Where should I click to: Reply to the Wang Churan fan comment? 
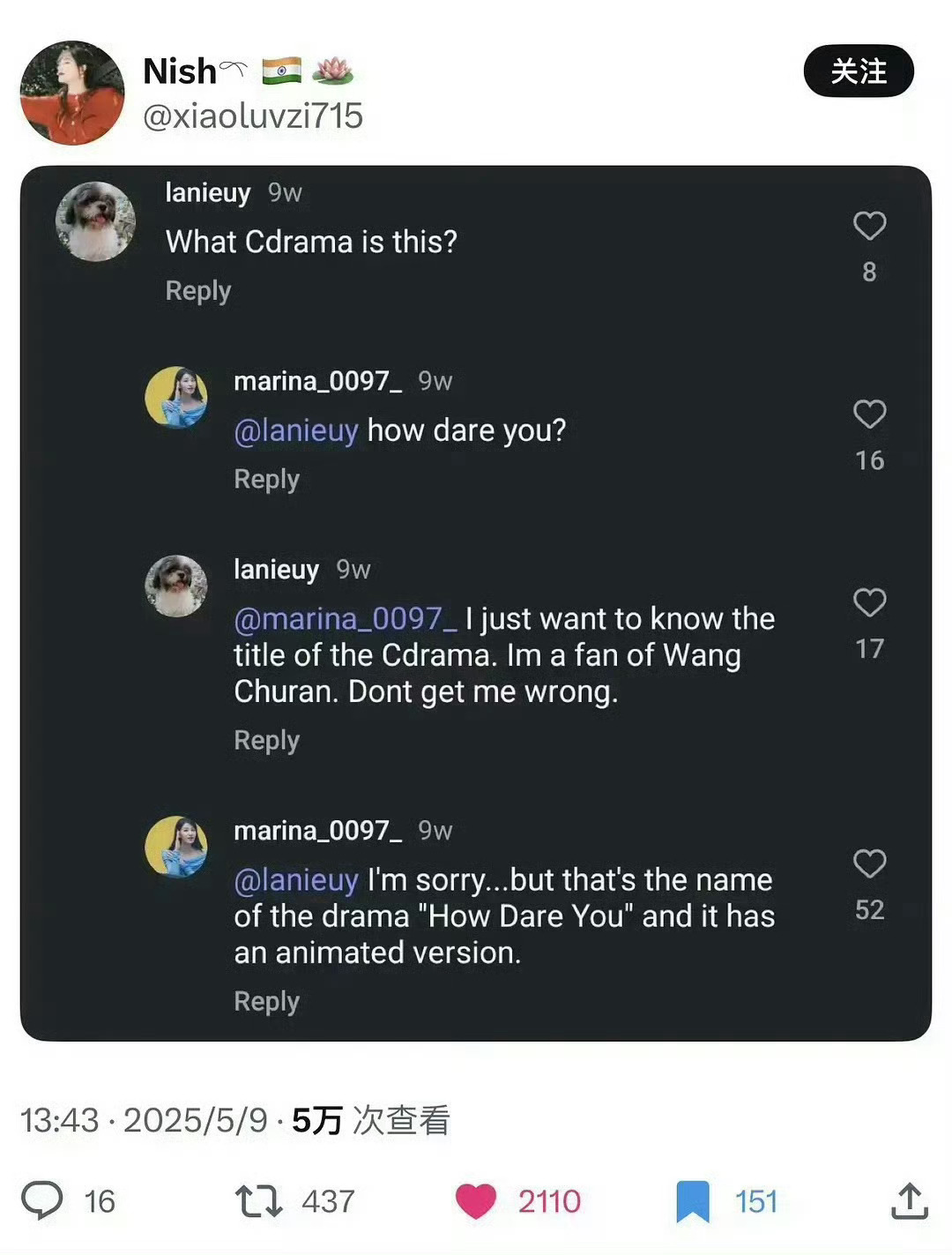[266, 741]
